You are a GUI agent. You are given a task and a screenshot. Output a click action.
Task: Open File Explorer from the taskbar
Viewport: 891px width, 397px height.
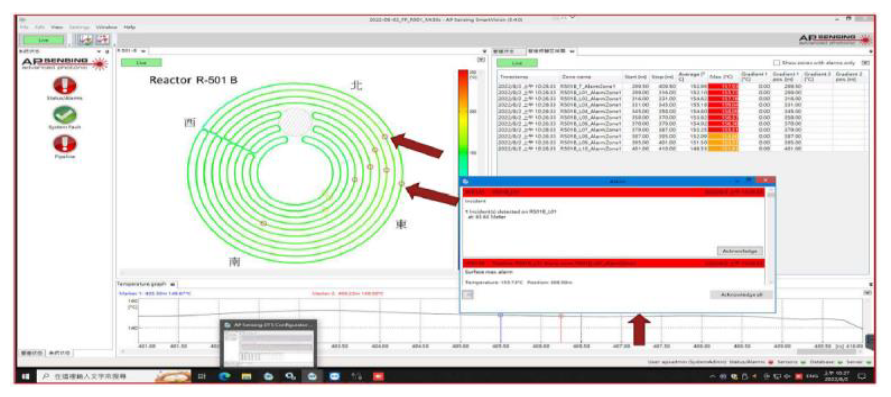pyautogui.click(x=247, y=376)
